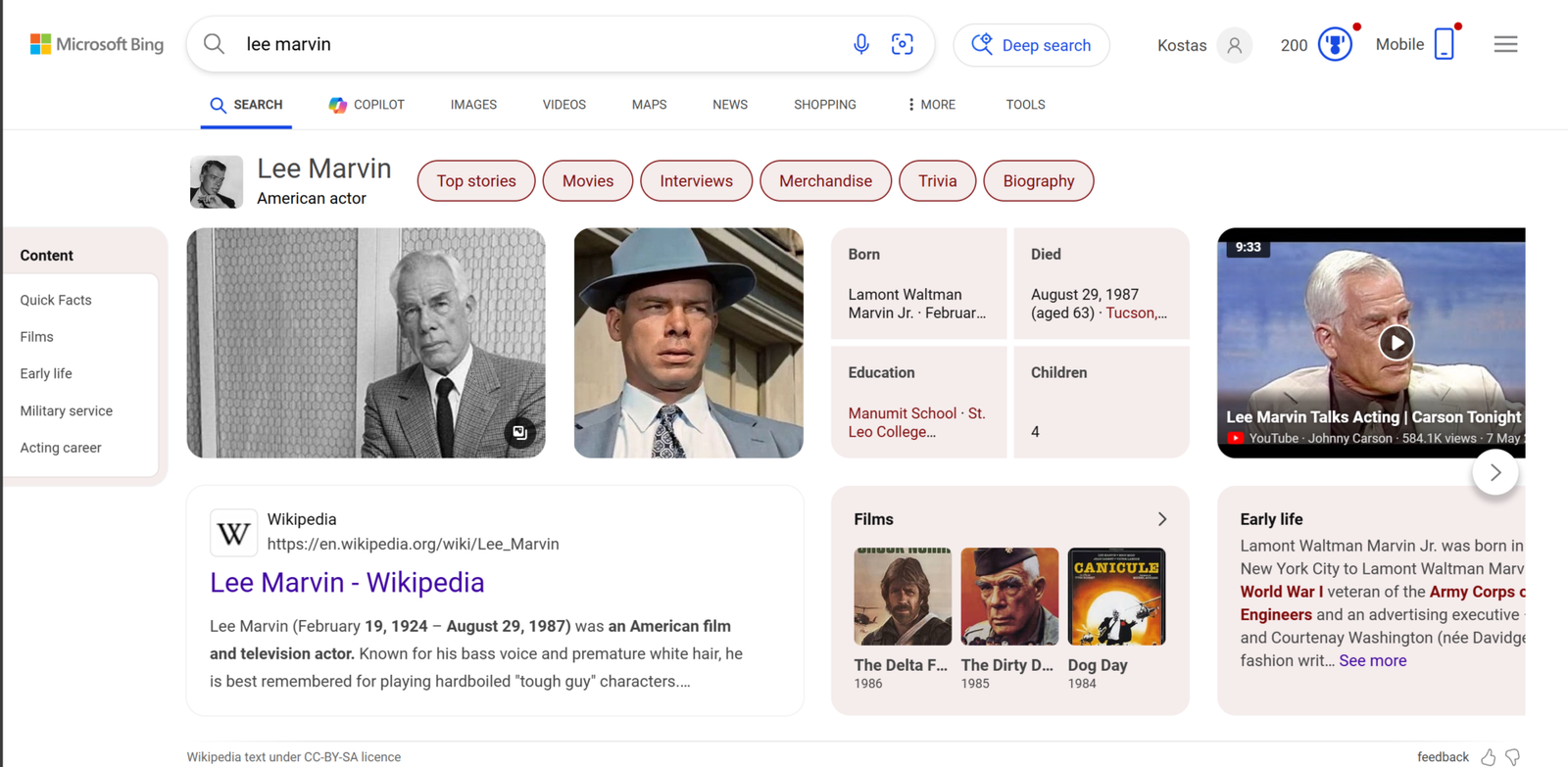Click the thumbs up feedback icon
Screen dimensions: 1568x767
click(1488, 756)
